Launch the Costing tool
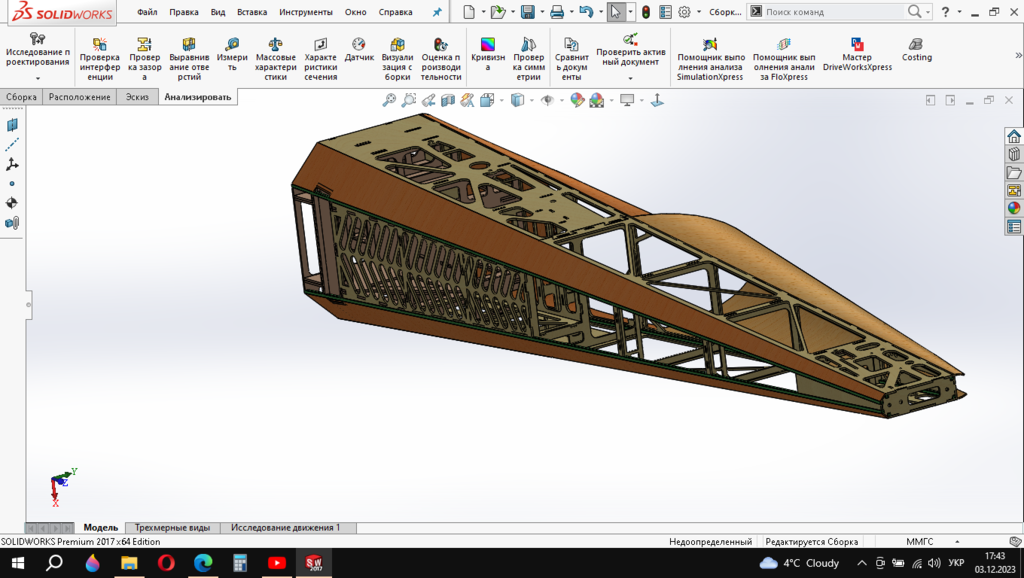Image resolution: width=1024 pixels, height=578 pixels. coord(916,51)
